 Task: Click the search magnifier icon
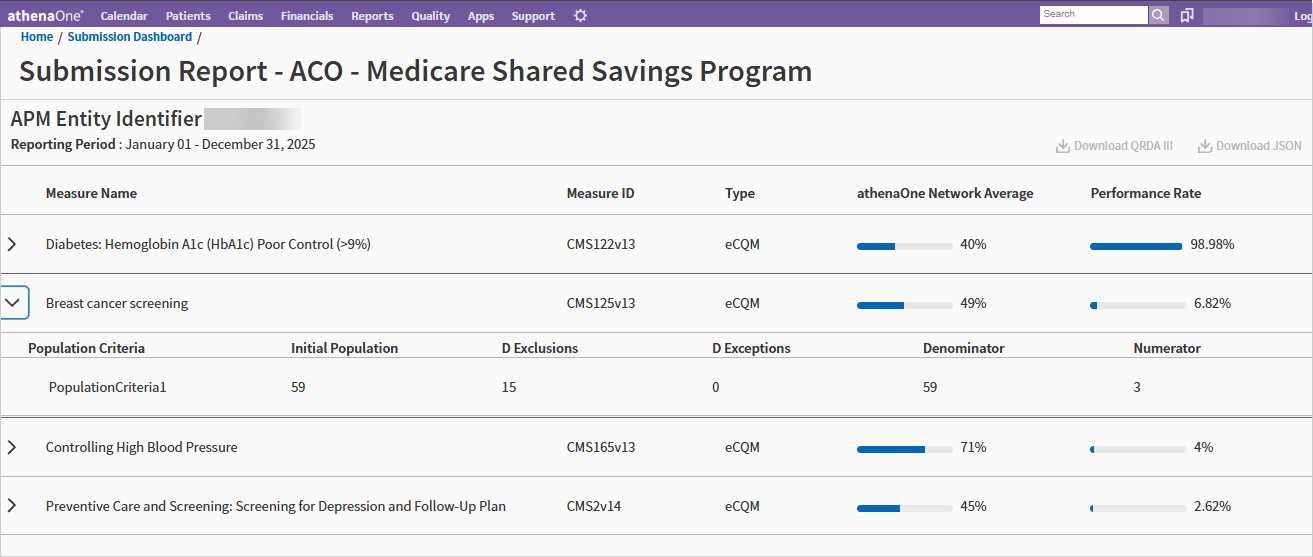[1158, 15]
